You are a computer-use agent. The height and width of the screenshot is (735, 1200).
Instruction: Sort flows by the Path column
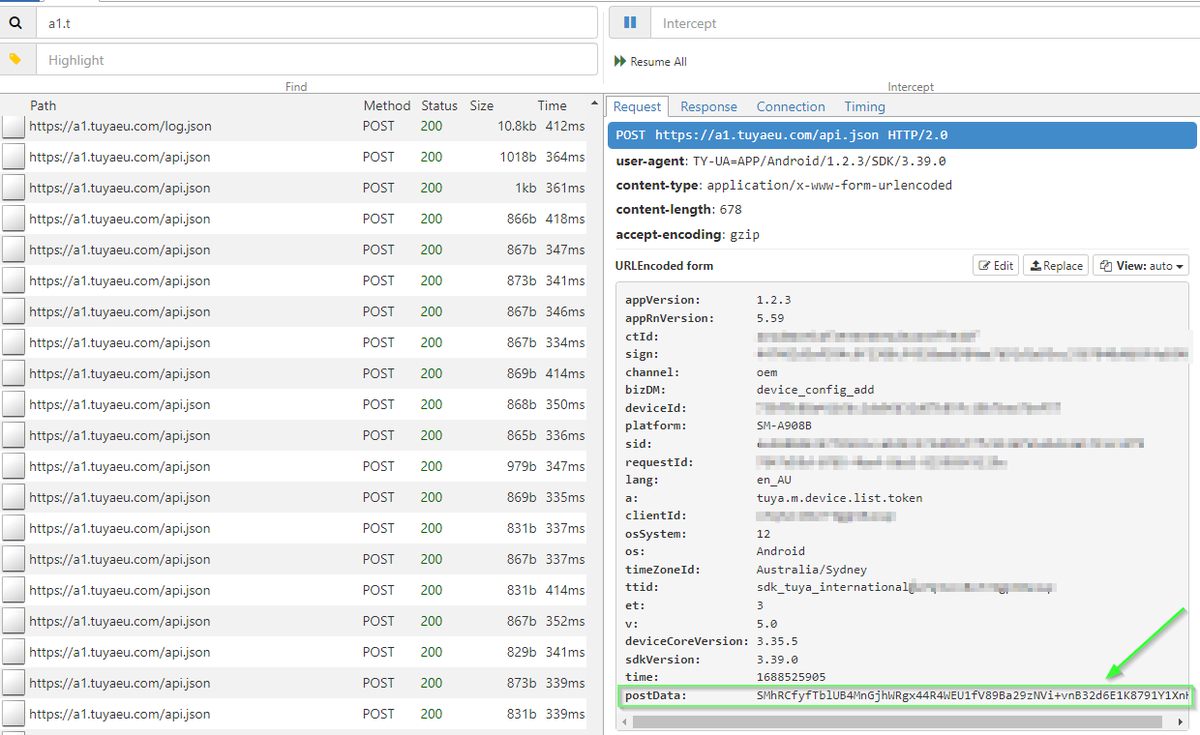(x=43, y=105)
